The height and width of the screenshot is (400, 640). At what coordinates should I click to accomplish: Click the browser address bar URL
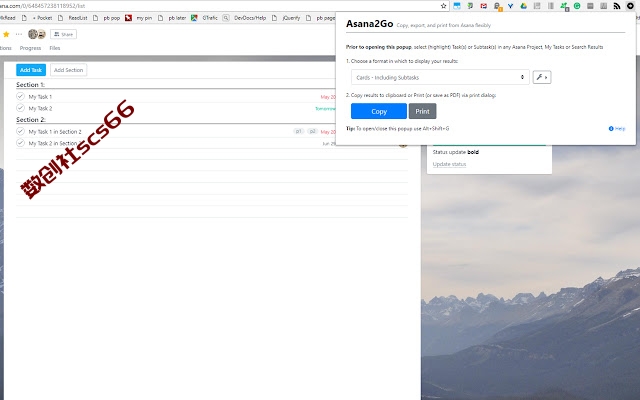43,6
